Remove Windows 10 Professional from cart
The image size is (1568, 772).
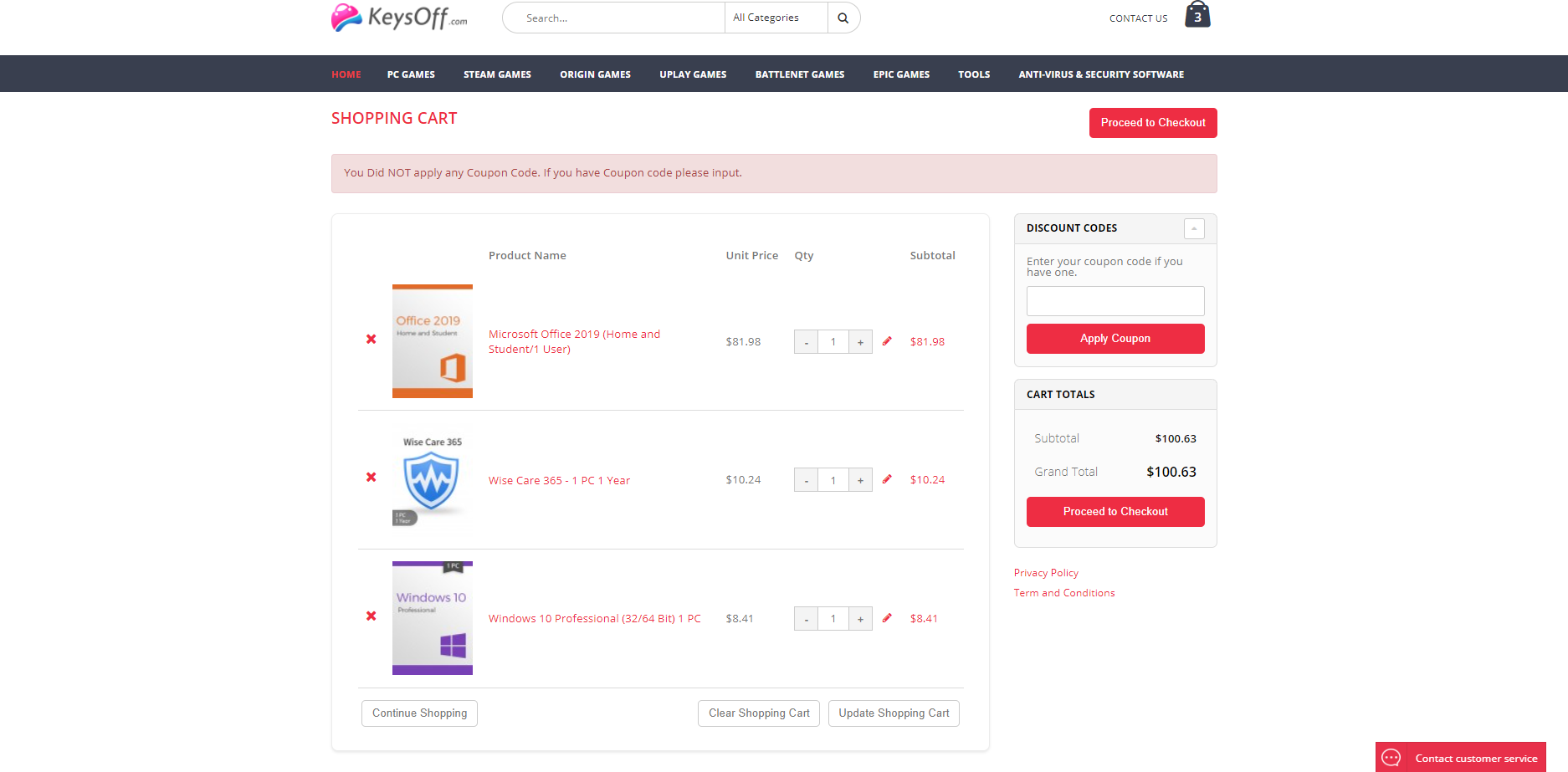(x=371, y=616)
